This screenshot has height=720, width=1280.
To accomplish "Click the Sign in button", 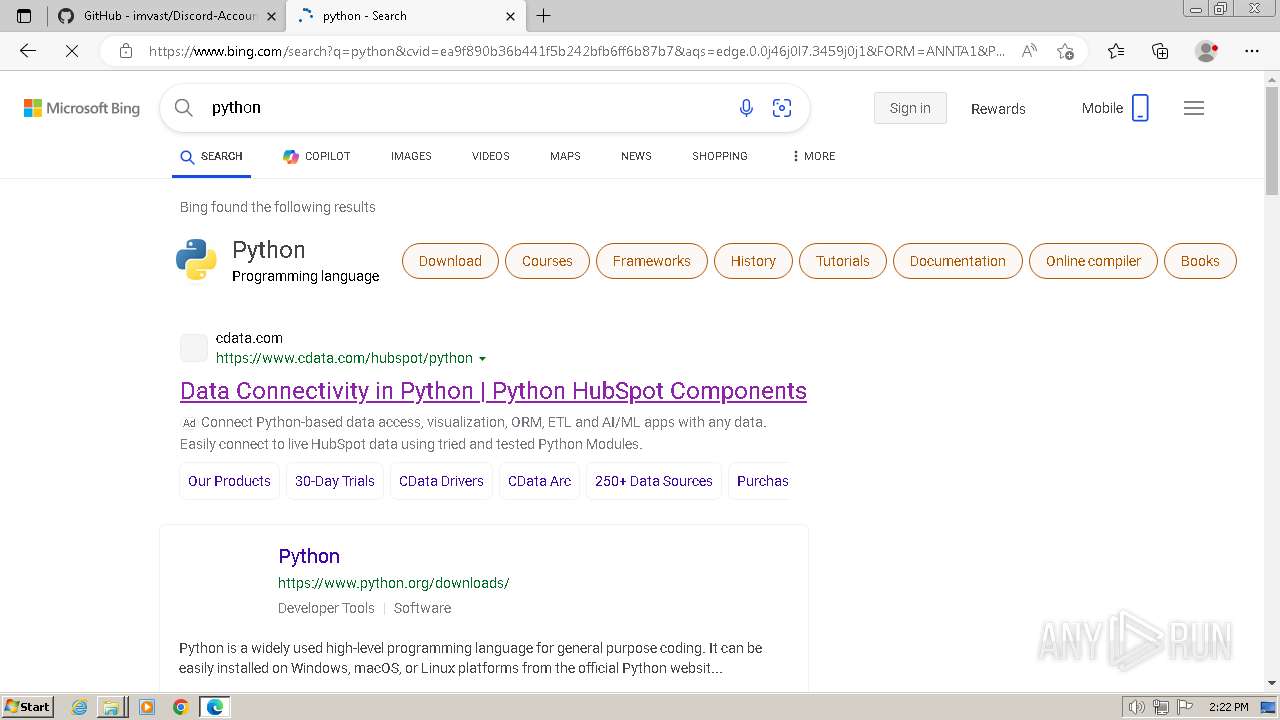I will (x=910, y=108).
